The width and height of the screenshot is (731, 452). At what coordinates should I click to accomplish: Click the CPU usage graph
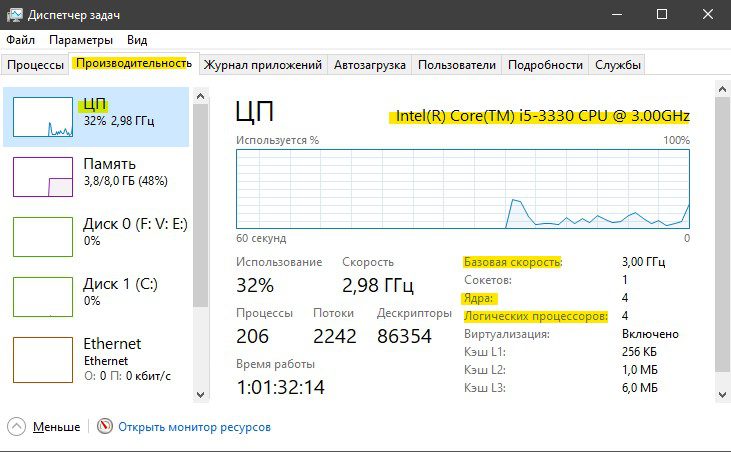tap(463, 189)
